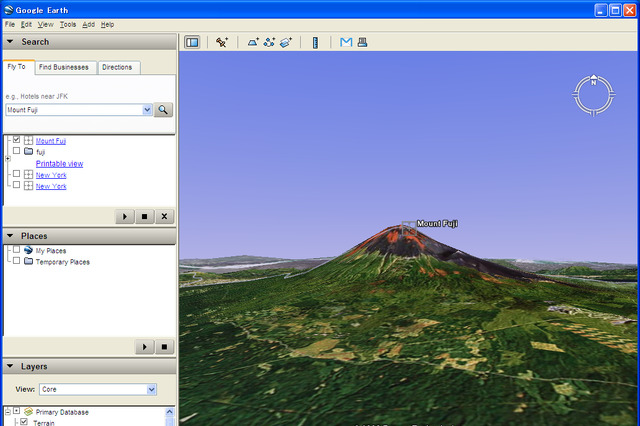Open the first New York link
Viewport: 640px width, 426px height.
pos(51,175)
